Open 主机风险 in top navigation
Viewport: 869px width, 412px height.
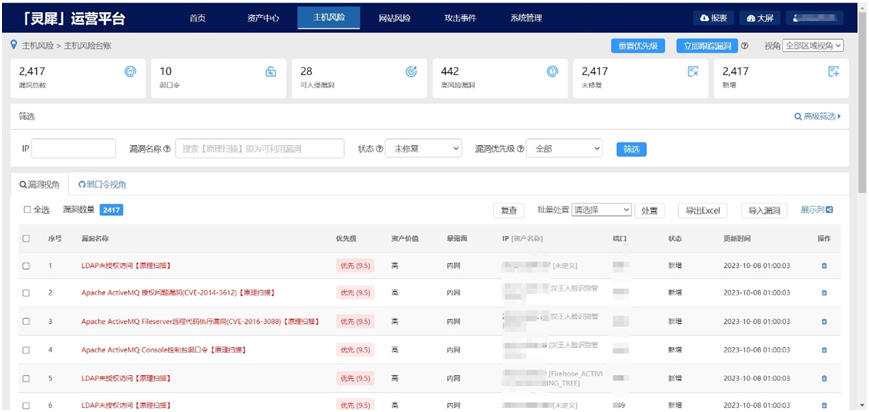pos(329,18)
